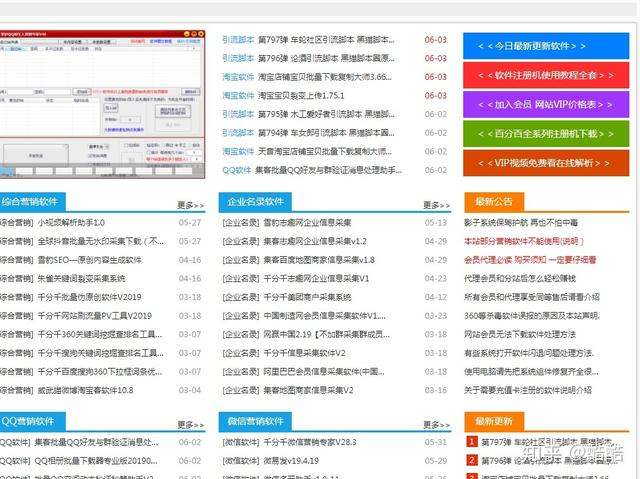Open 集客百度地图商家信息采集v1.8 link

coord(319,260)
